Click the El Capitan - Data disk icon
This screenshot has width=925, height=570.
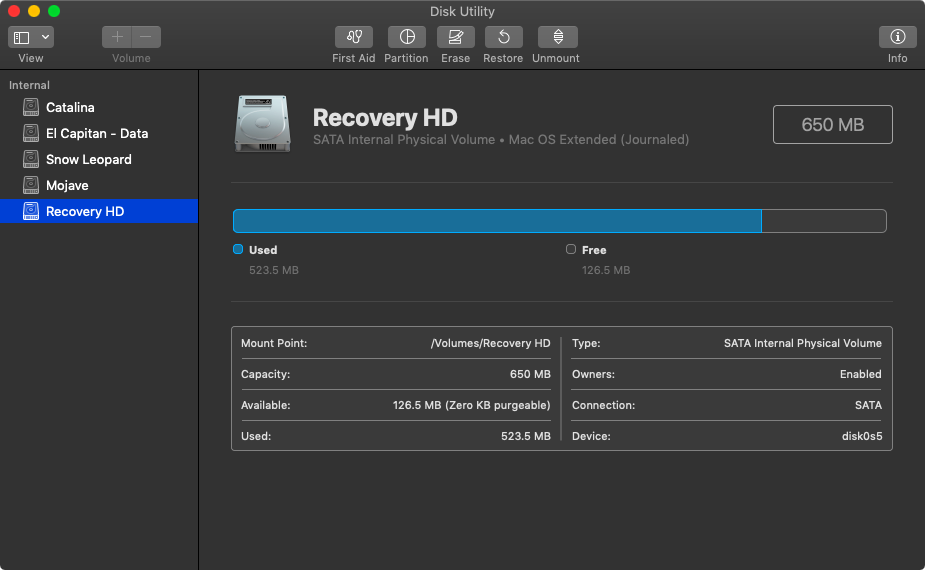click(x=31, y=133)
